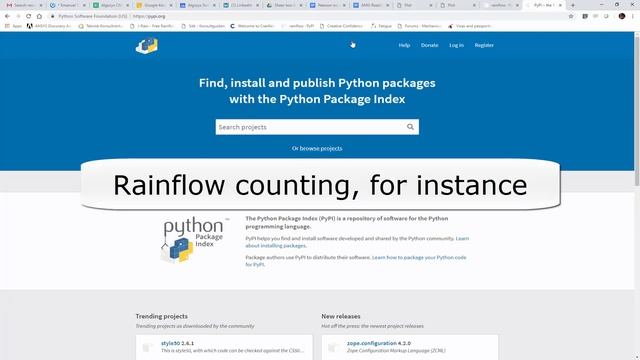
Task: Open the Visas and passports bookmark
Action: 469,26
